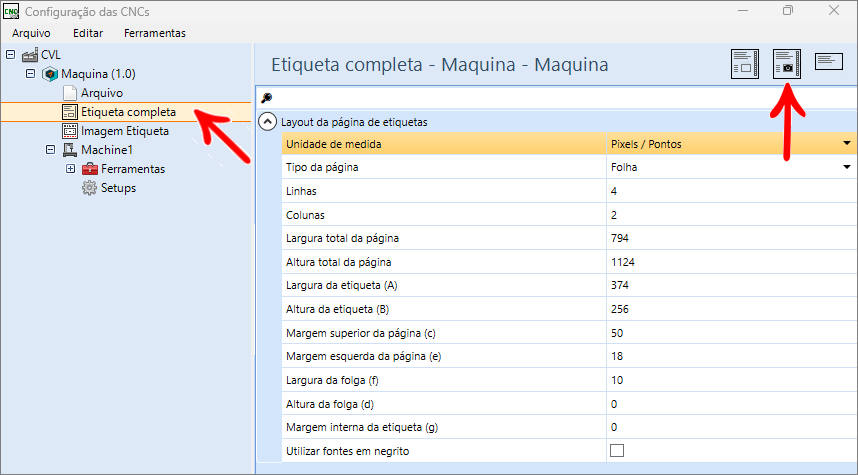Close the Configuração das CNCs window
Screen dimensions: 858x475
click(833, 10)
